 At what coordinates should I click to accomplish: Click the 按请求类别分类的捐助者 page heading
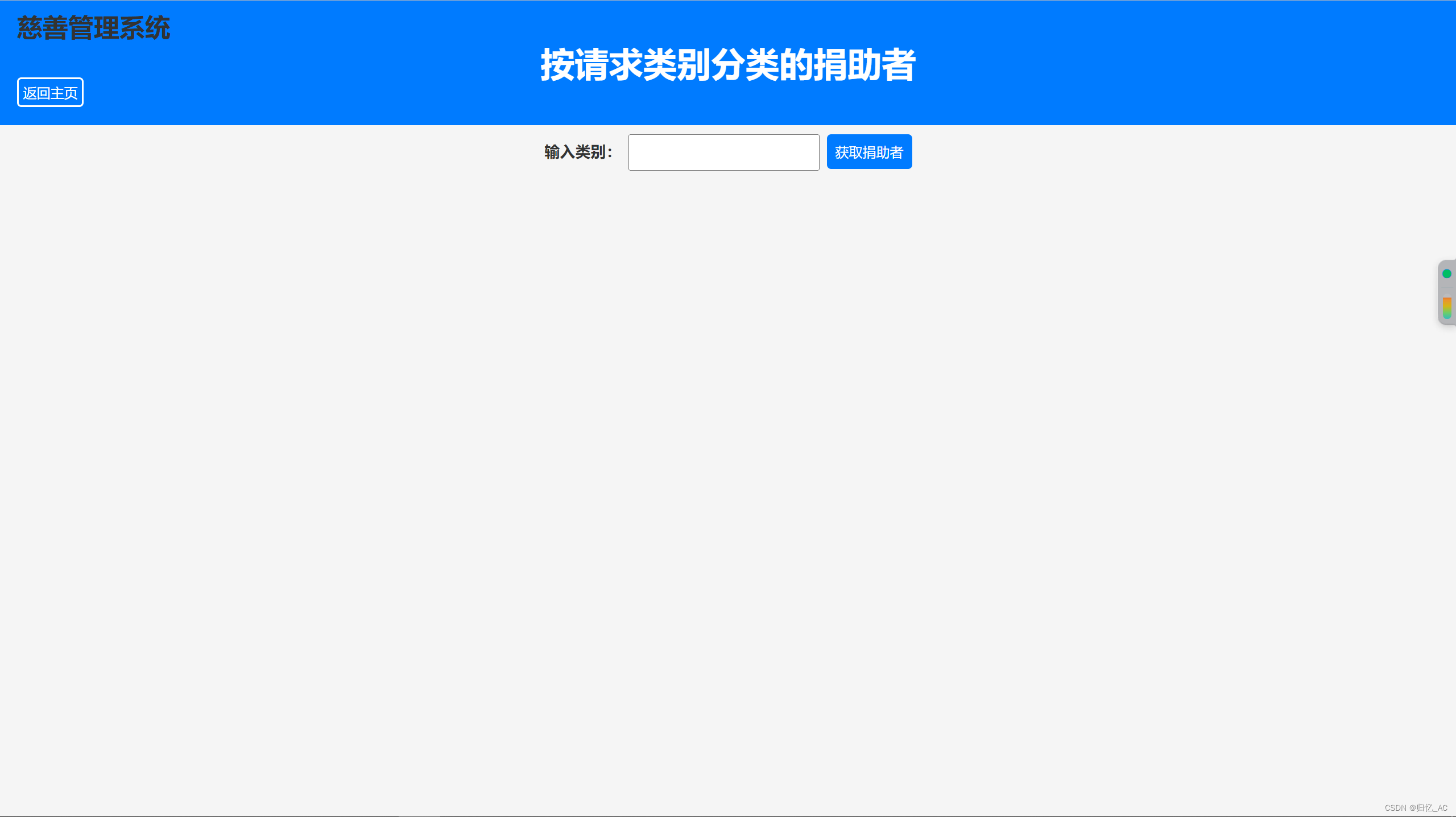coord(728,65)
